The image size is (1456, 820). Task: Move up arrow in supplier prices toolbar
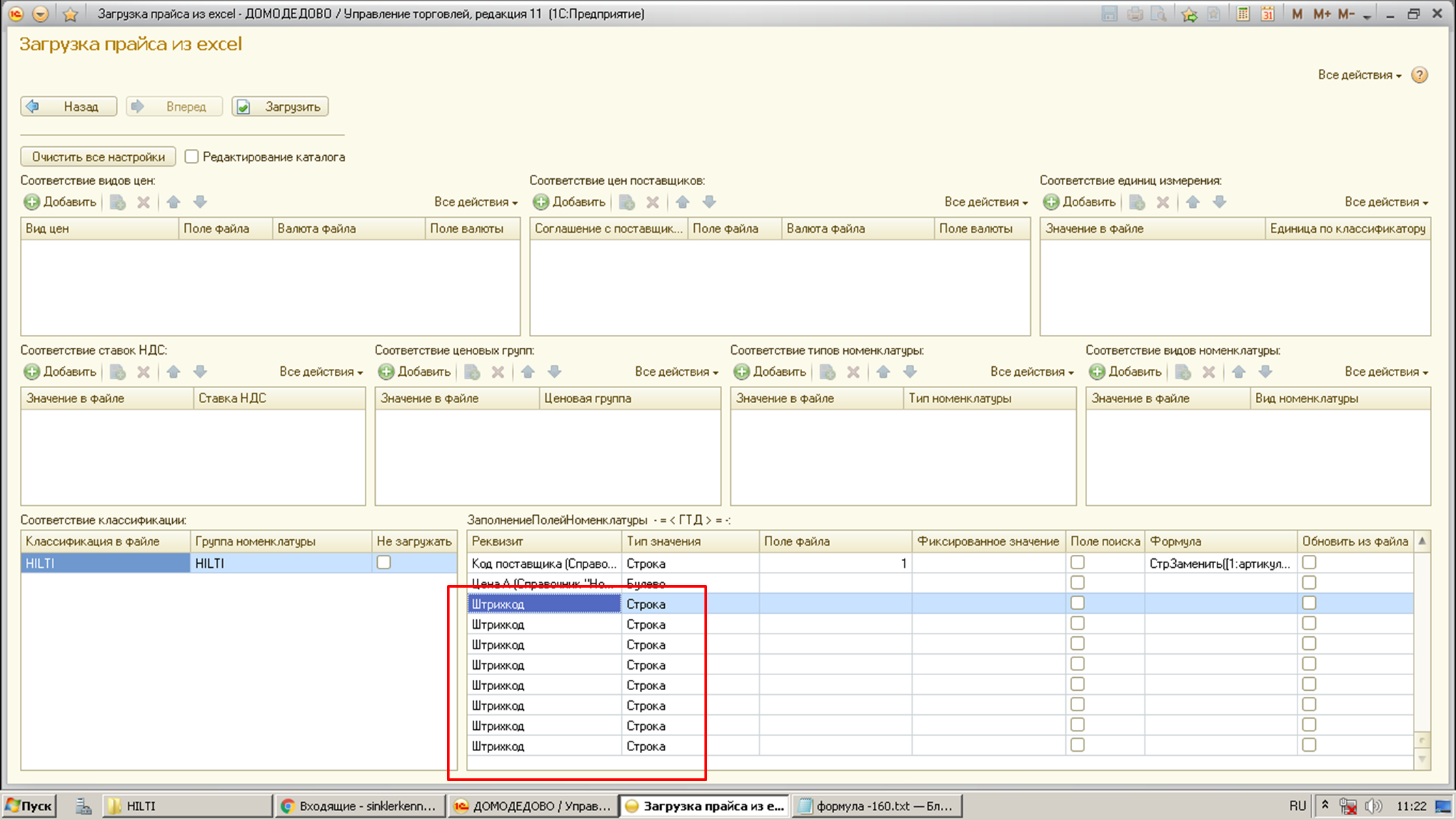[x=683, y=202]
